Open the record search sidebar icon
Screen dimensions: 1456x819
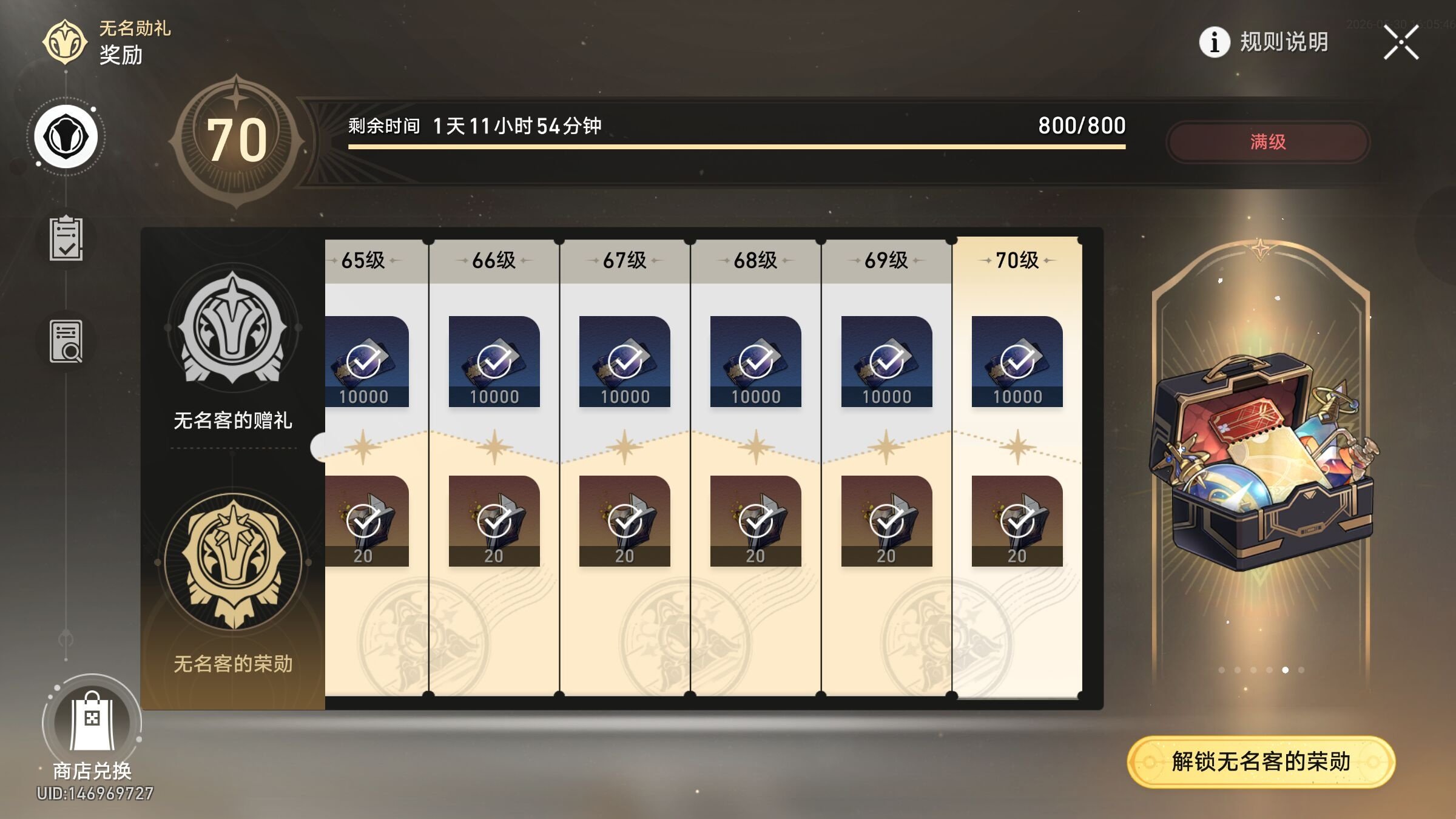[x=66, y=342]
